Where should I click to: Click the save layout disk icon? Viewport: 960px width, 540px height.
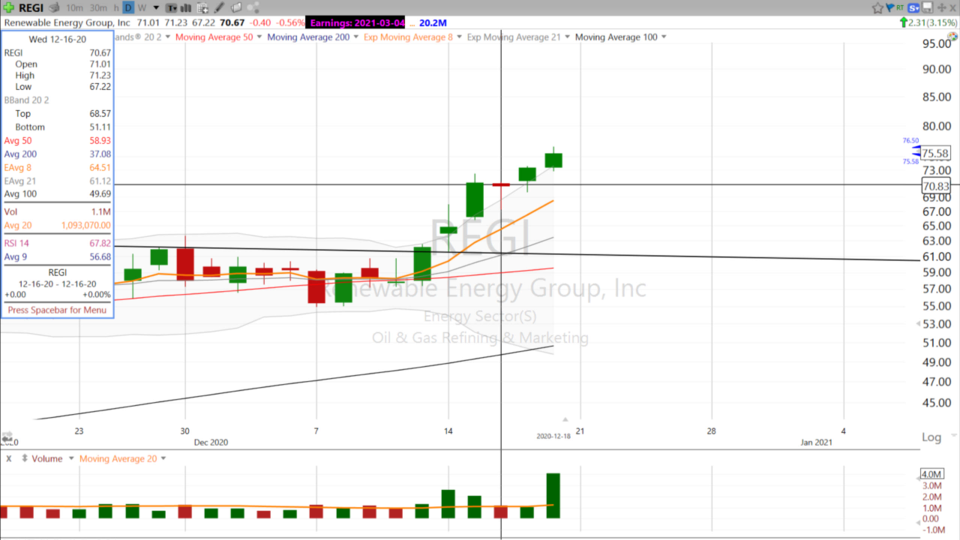pos(928,7)
